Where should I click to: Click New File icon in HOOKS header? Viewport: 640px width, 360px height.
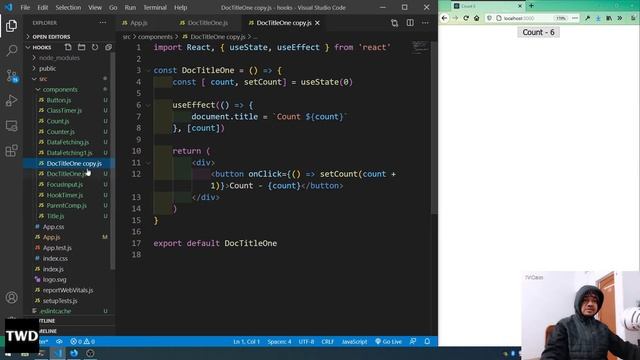click(x=68, y=47)
